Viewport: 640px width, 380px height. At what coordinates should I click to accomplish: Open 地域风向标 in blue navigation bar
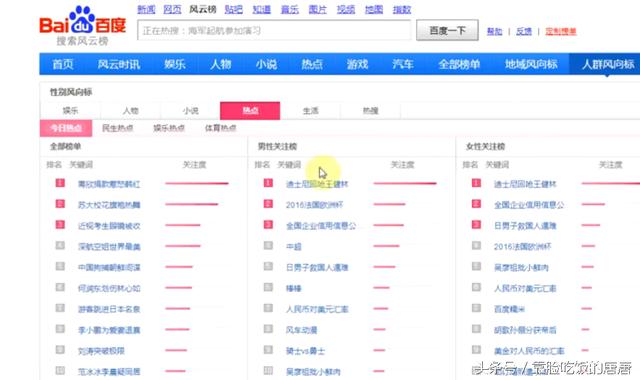(x=531, y=64)
